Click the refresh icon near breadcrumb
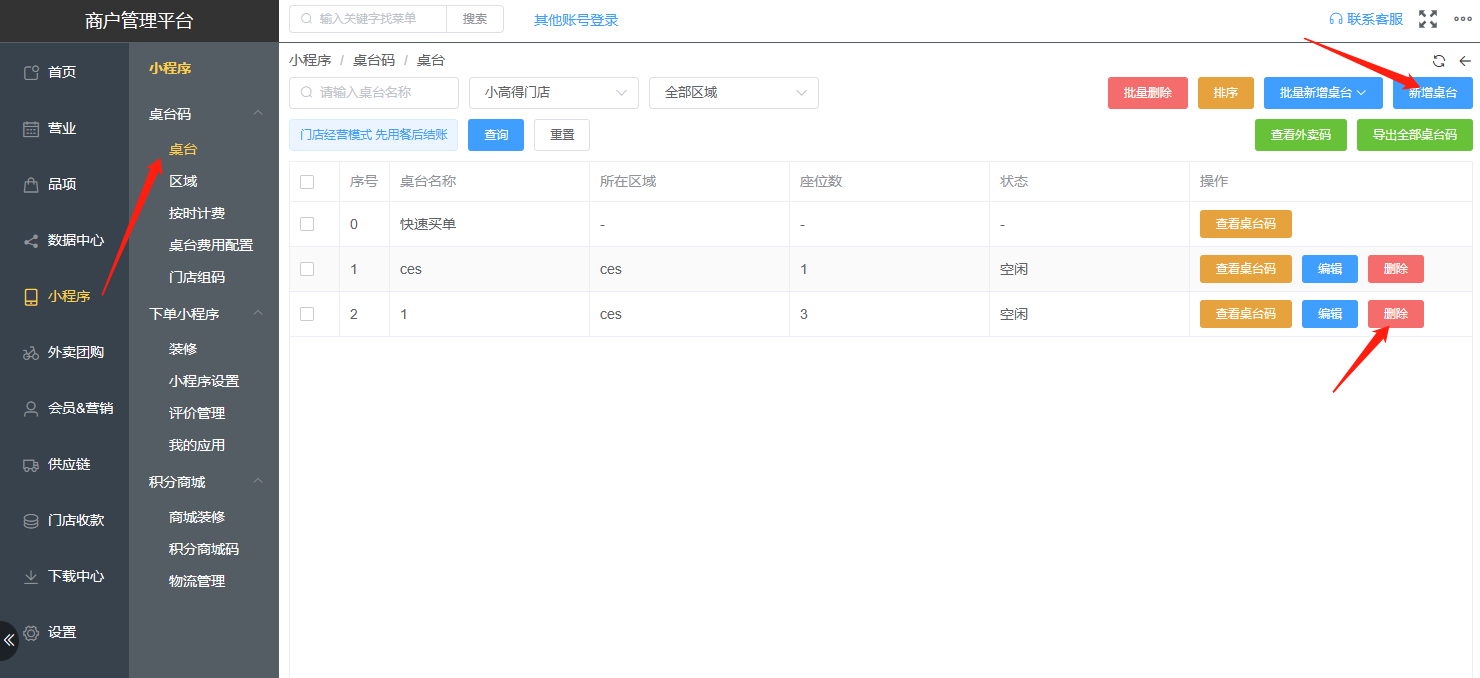The image size is (1480, 678). tap(1439, 61)
